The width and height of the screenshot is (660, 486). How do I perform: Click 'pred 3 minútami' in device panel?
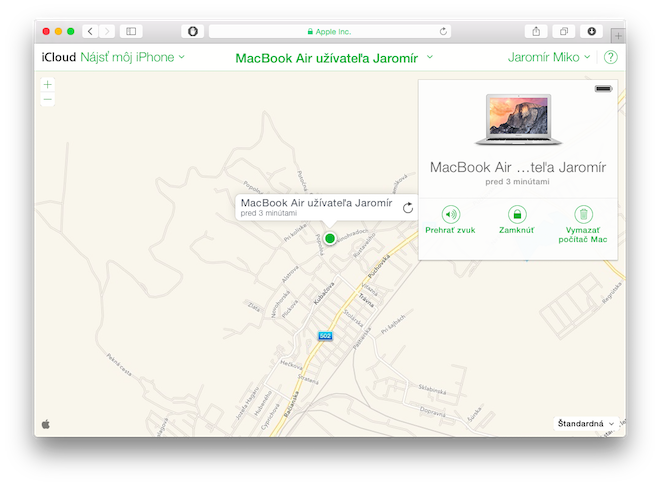pyautogui.click(x=517, y=182)
